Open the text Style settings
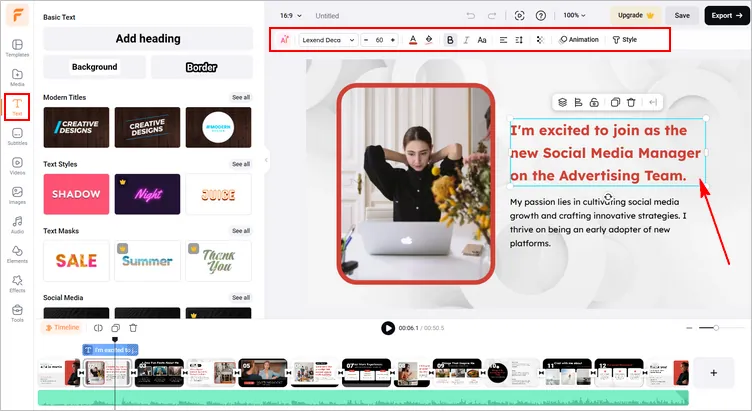 (x=624, y=40)
